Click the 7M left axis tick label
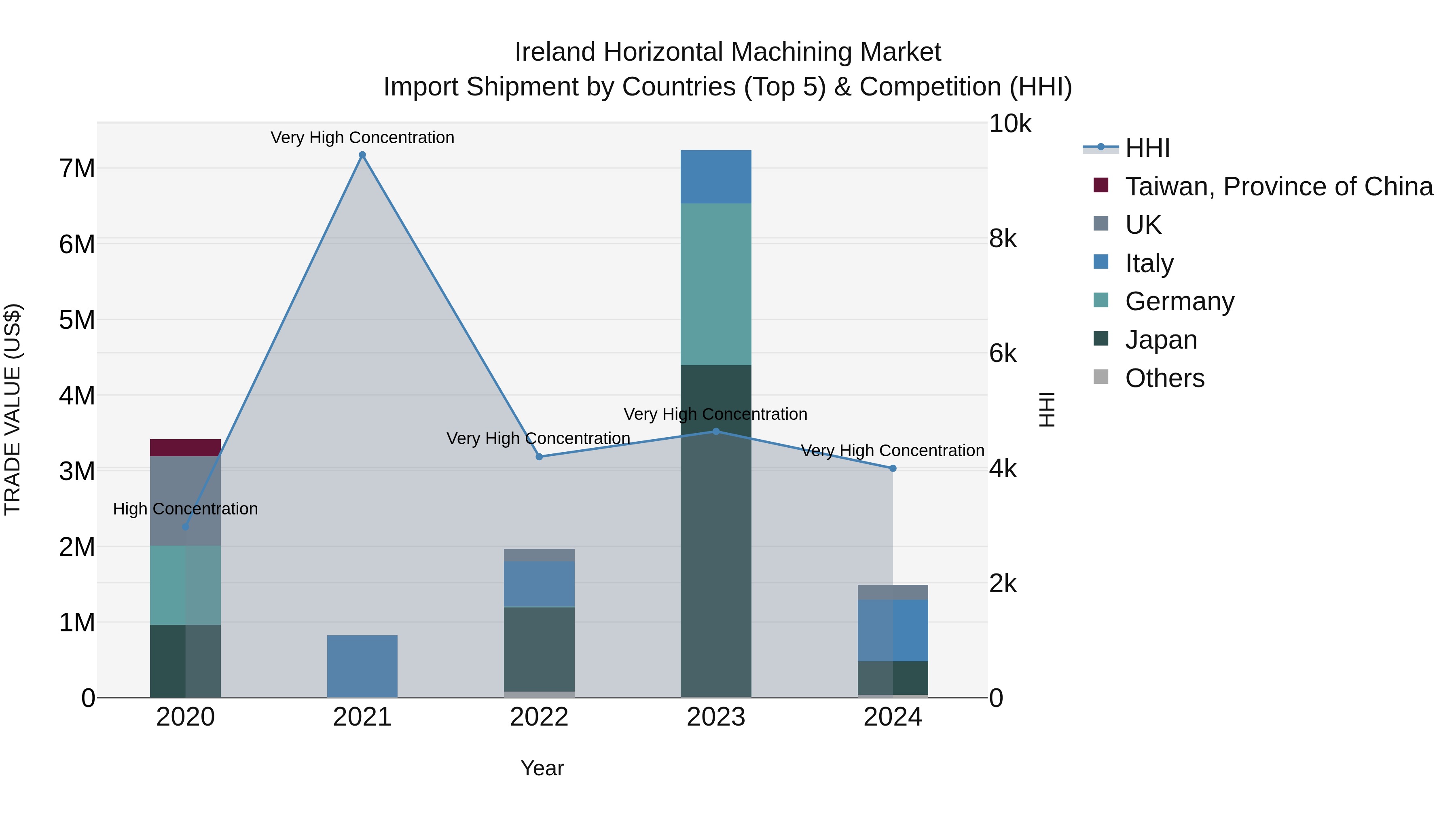This screenshot has width=1456, height=819. click(x=77, y=168)
